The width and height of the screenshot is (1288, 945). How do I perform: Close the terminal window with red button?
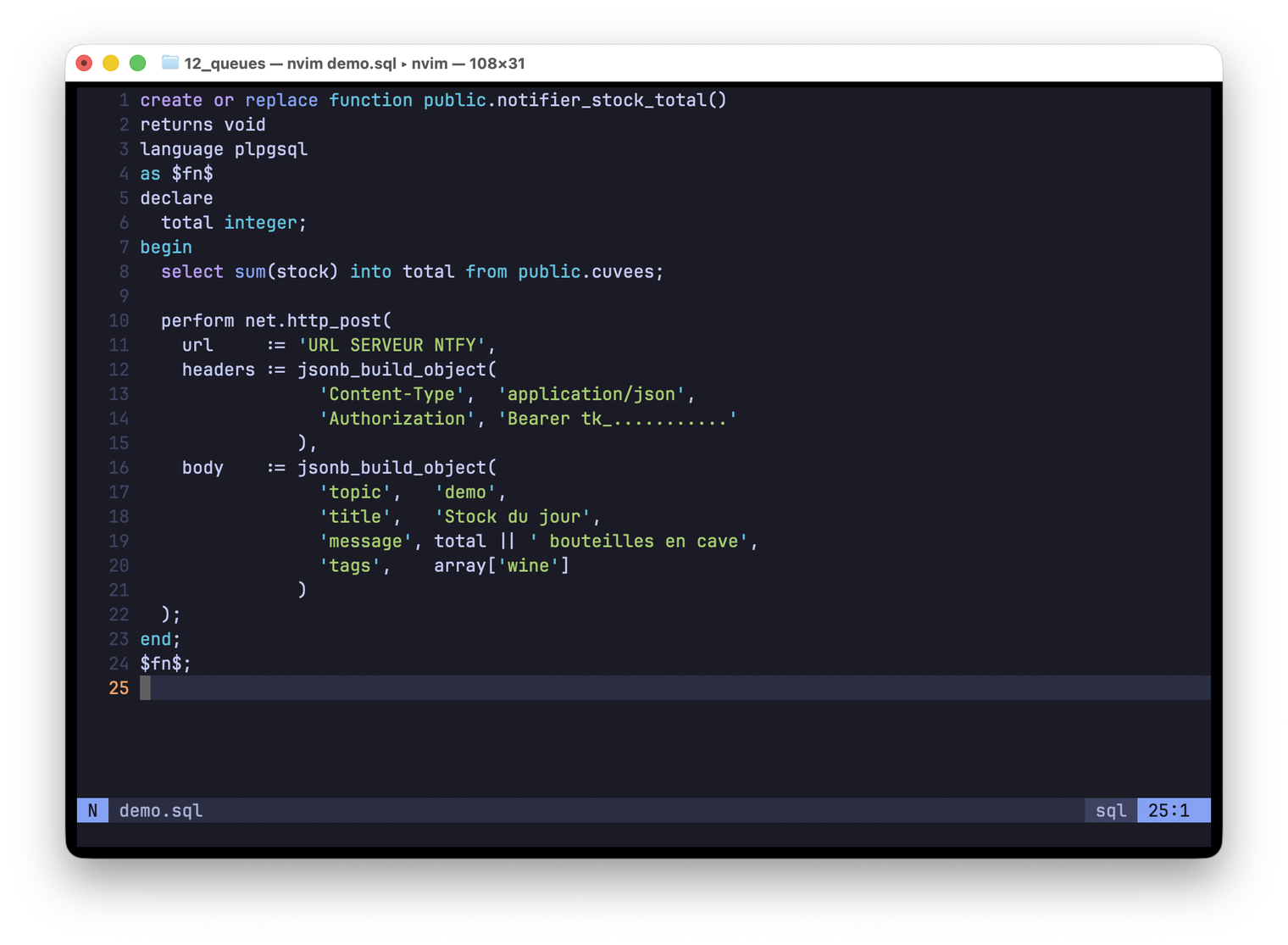click(84, 63)
